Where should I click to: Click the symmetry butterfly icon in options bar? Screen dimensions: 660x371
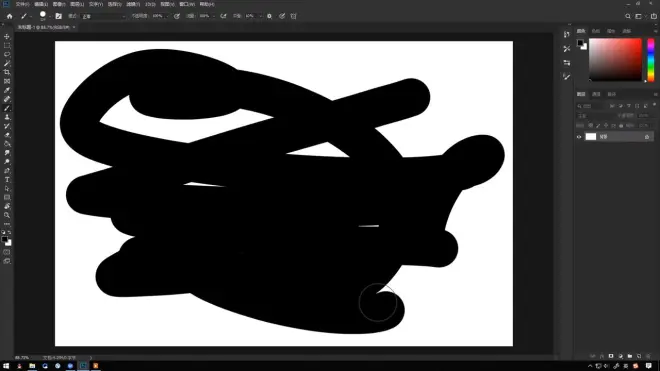point(293,16)
